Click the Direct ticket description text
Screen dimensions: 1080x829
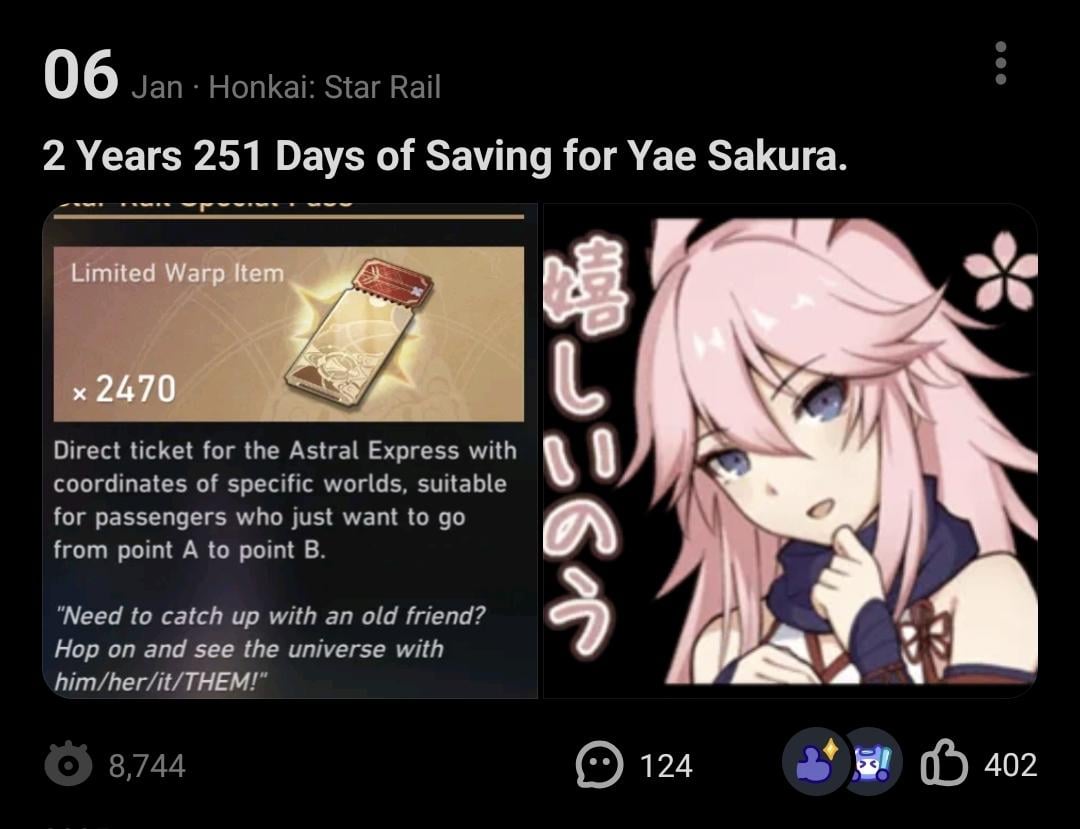point(285,500)
